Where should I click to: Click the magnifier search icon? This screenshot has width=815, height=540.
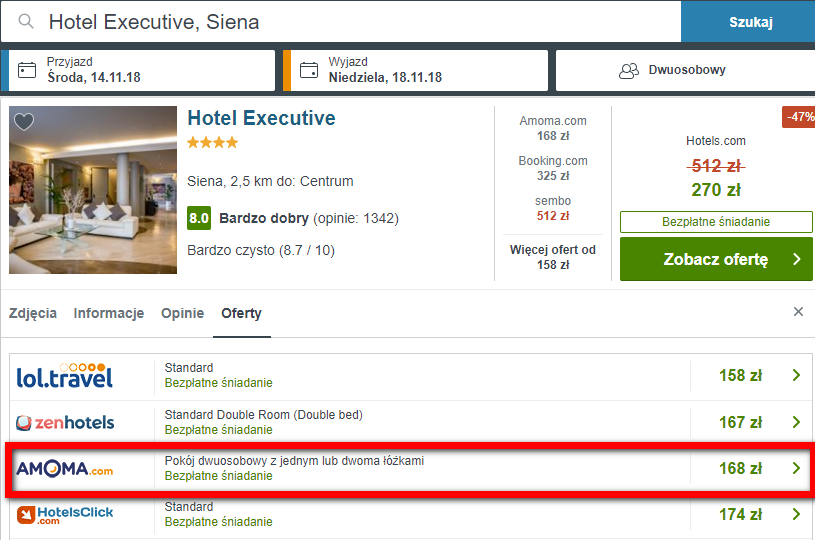tap(25, 21)
